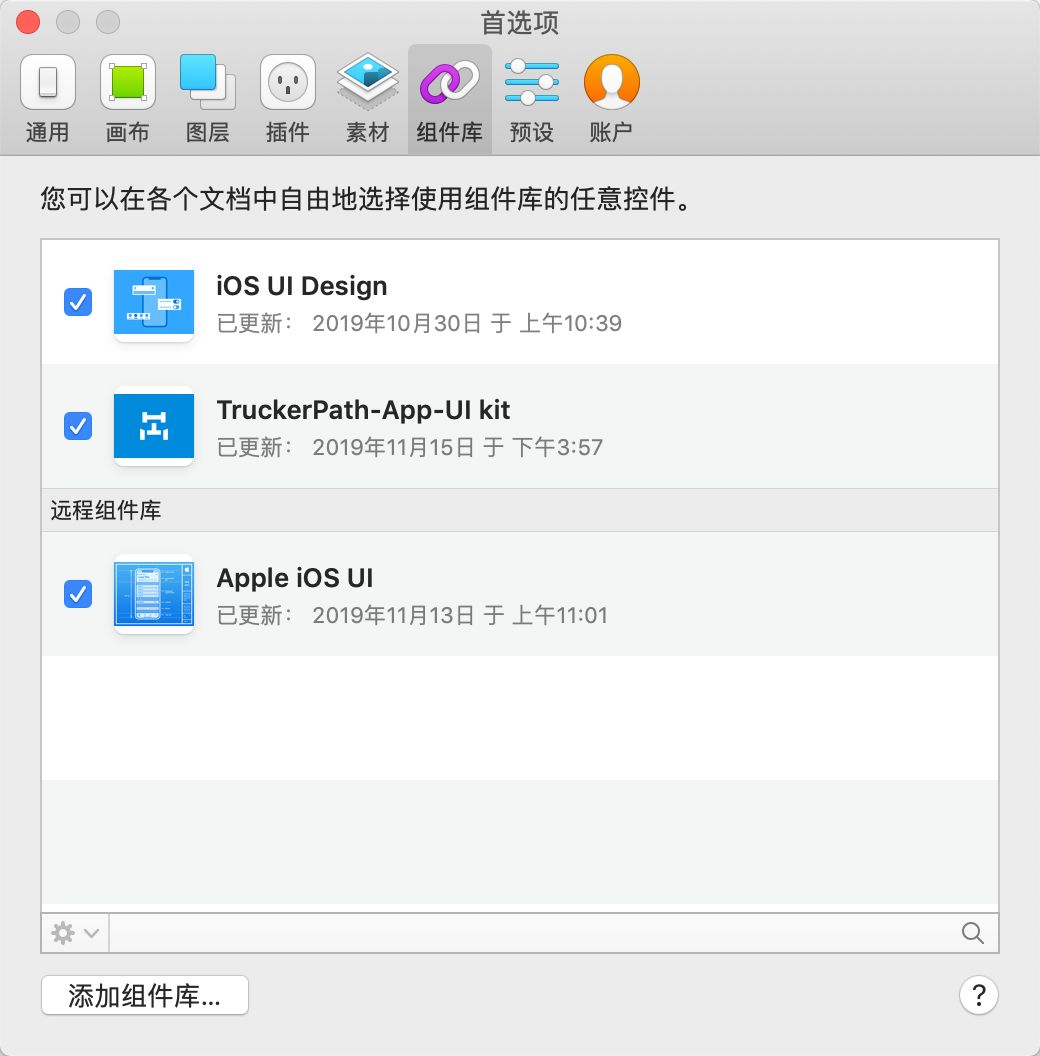1040x1056 pixels.
Task: Click the 添加组件库... button
Action: (145, 995)
